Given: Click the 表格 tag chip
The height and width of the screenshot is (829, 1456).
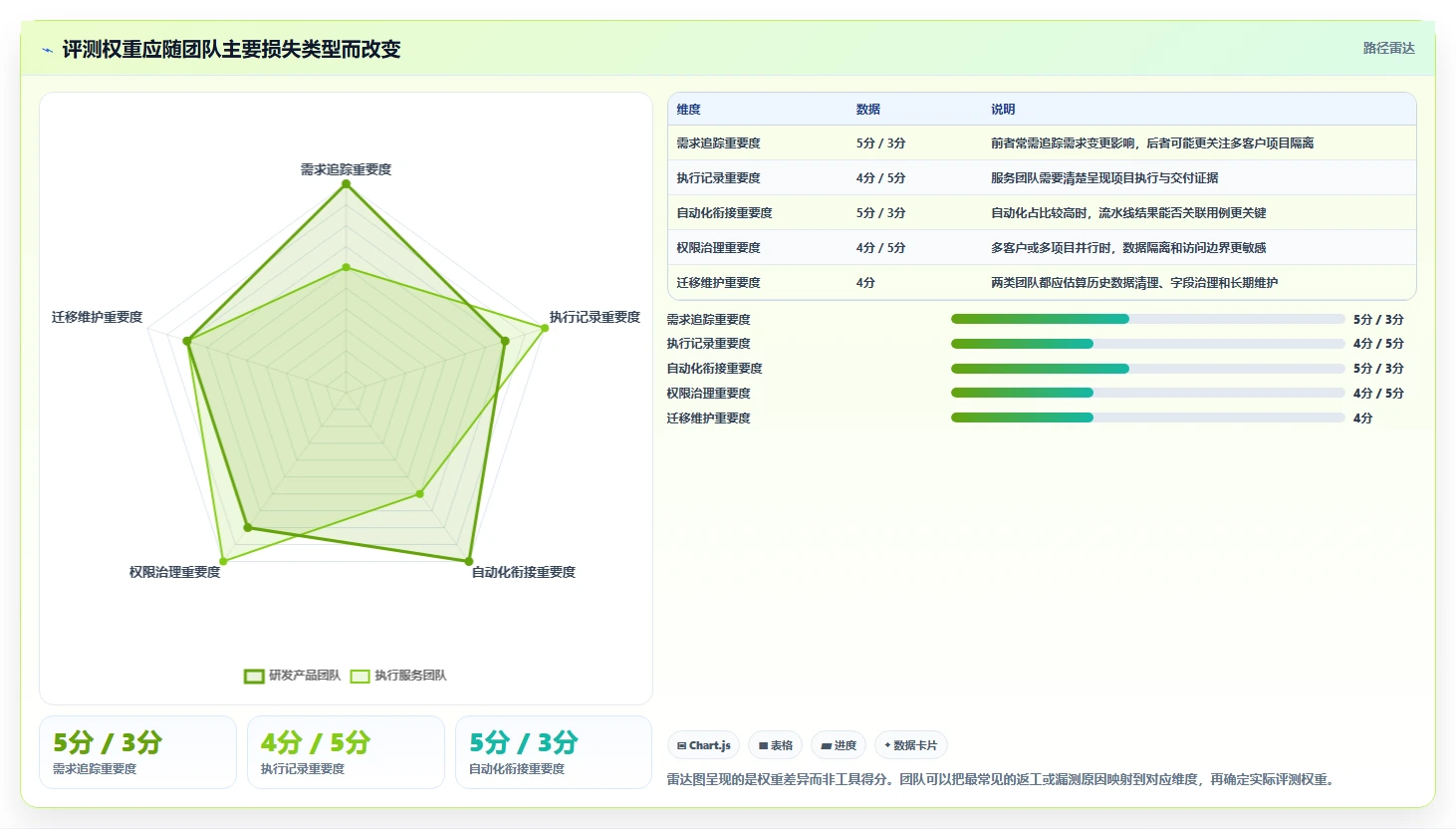Looking at the screenshot, I should pos(775,745).
